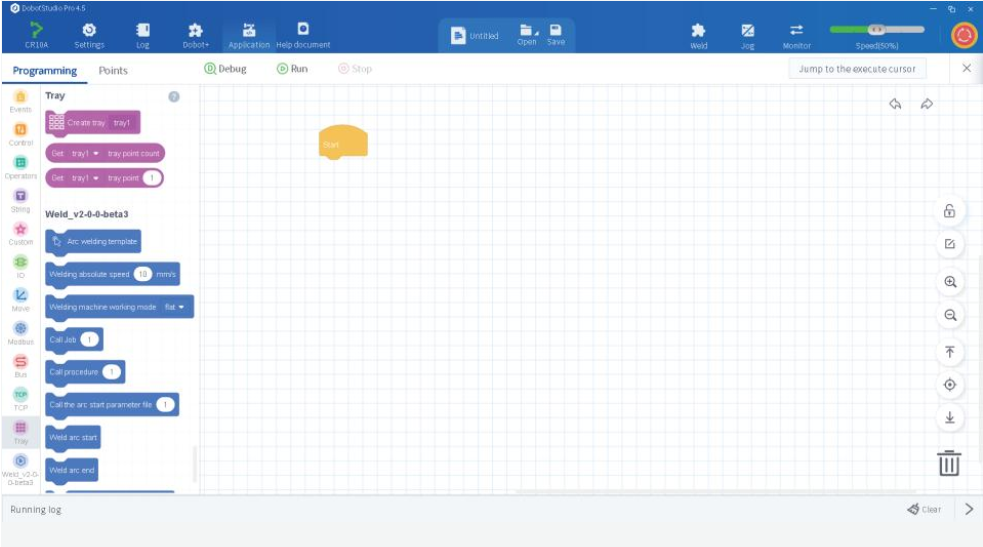Select the Custom block category

(x=21, y=234)
